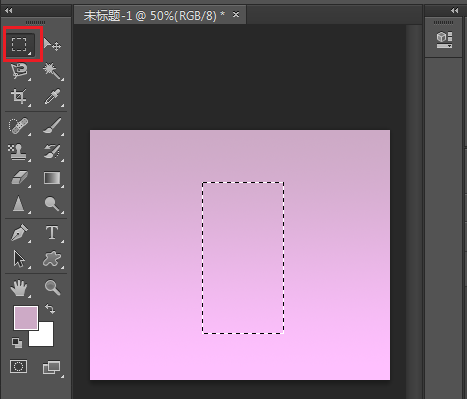Choose the Spot Healing Brush tool
This screenshot has height=399, width=467.
(19, 126)
